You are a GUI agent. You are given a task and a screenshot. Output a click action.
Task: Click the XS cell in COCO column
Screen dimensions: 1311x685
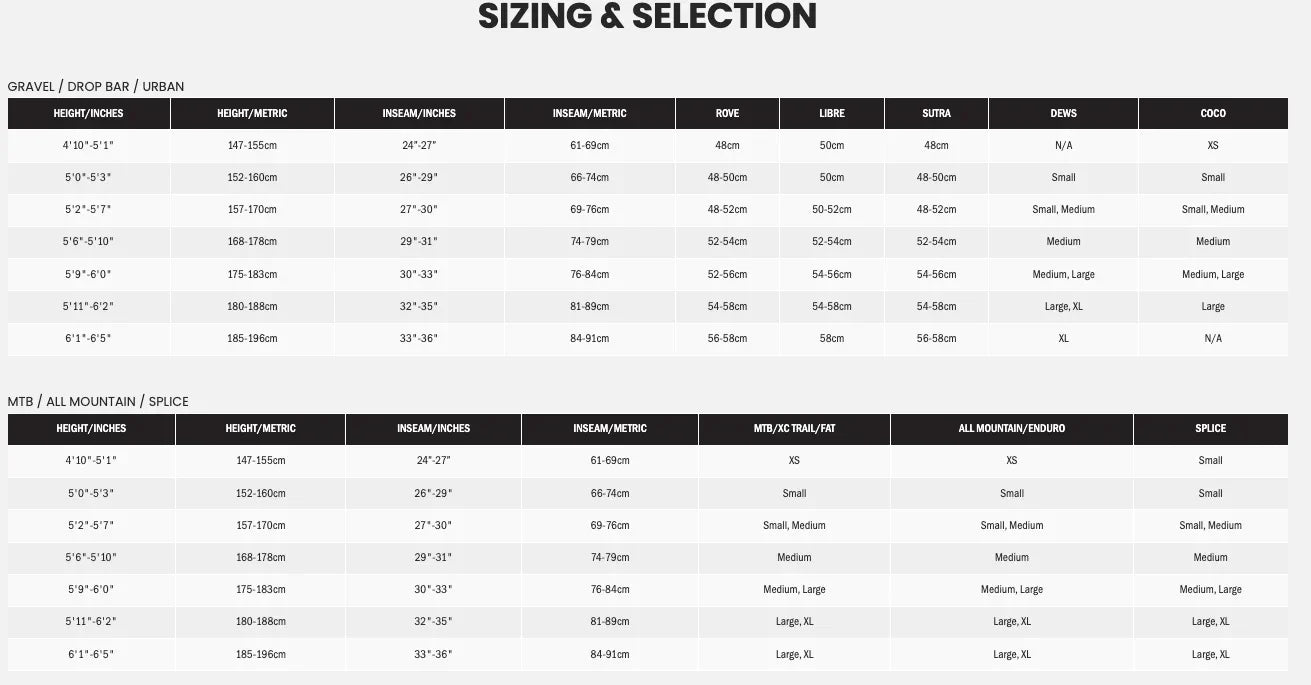[x=1212, y=146]
